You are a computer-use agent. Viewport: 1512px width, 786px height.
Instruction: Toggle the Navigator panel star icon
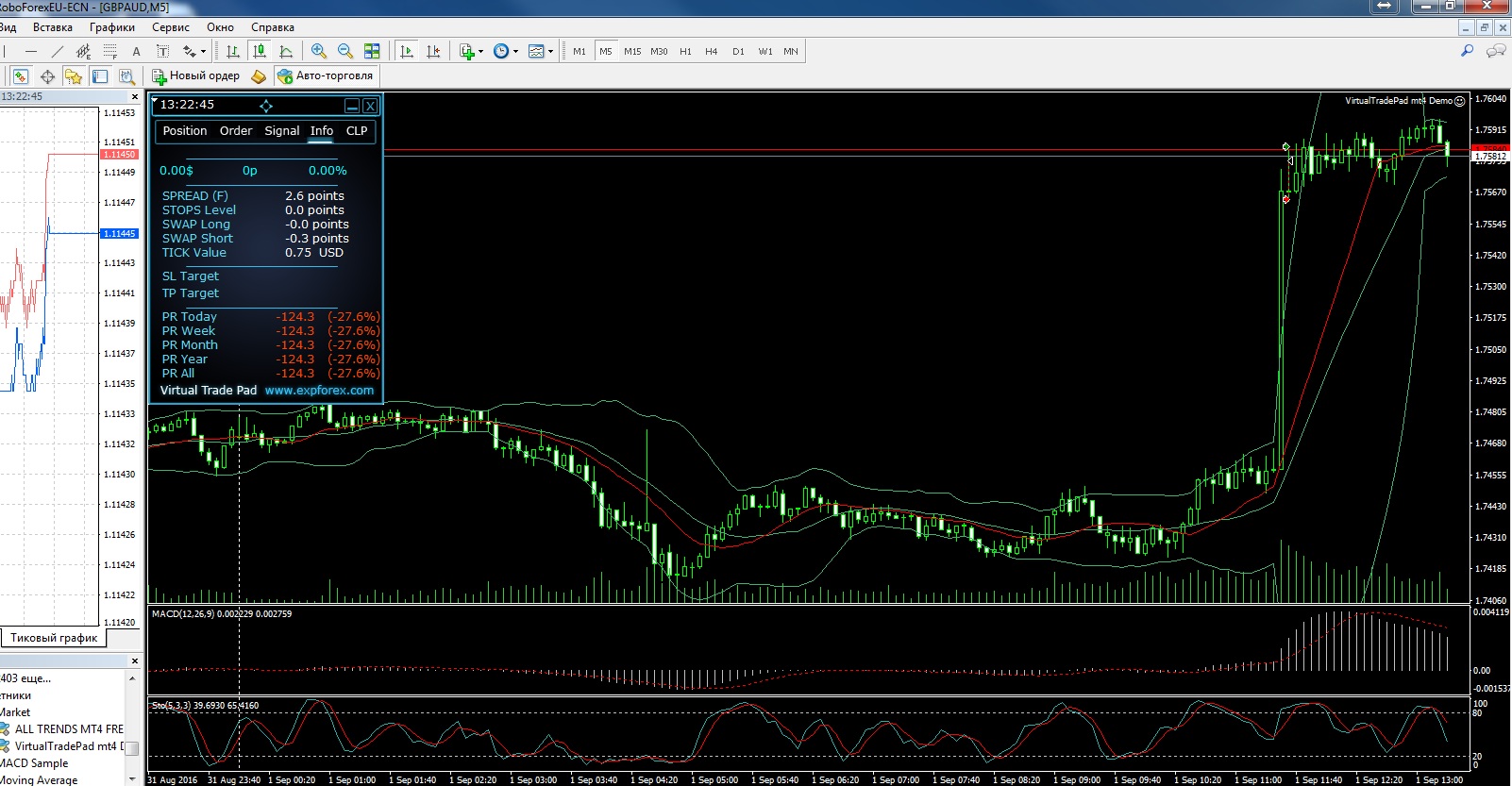(74, 76)
